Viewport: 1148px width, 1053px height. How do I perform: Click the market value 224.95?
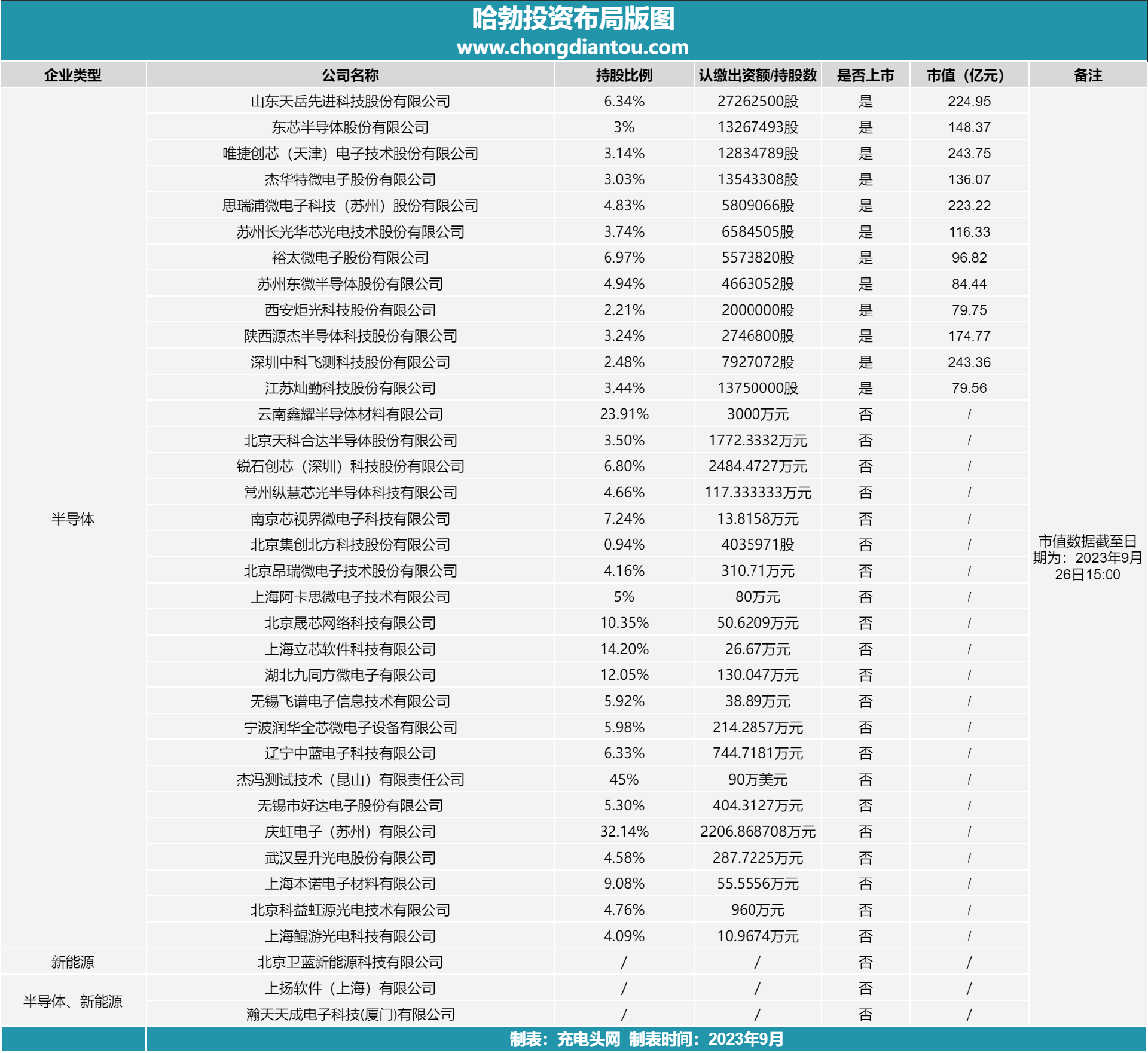click(969, 101)
